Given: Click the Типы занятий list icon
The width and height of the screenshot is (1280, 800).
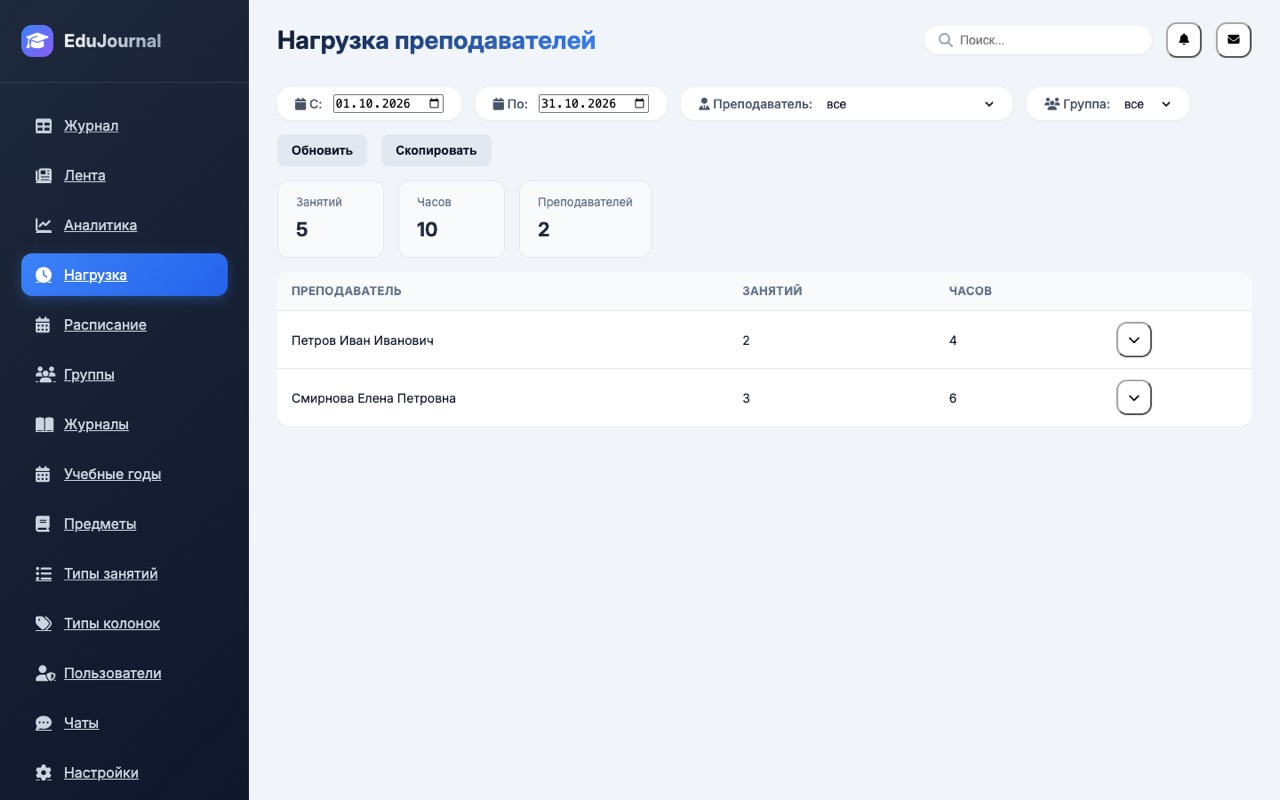Looking at the screenshot, I should pos(43,574).
